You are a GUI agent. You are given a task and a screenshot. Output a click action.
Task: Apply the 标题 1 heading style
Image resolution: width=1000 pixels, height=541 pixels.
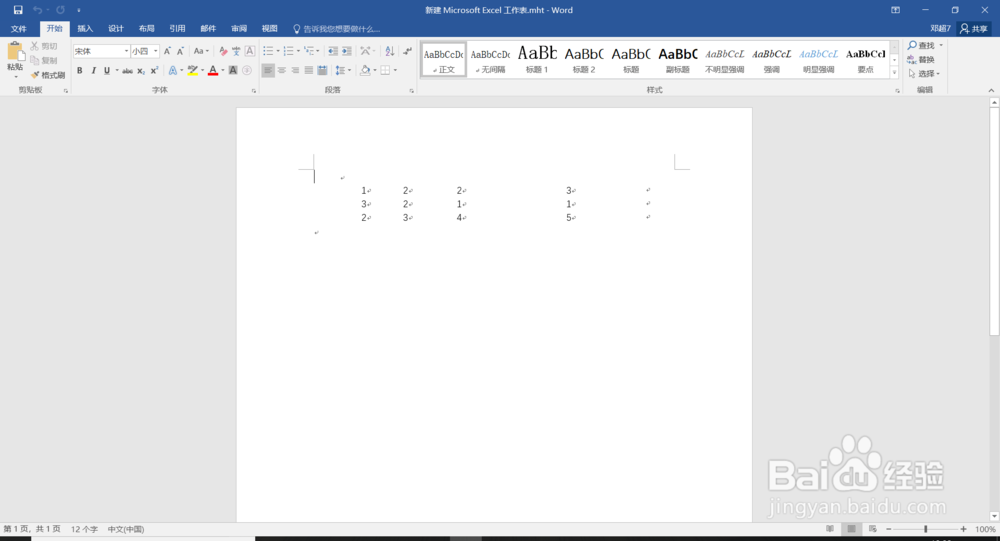click(537, 60)
